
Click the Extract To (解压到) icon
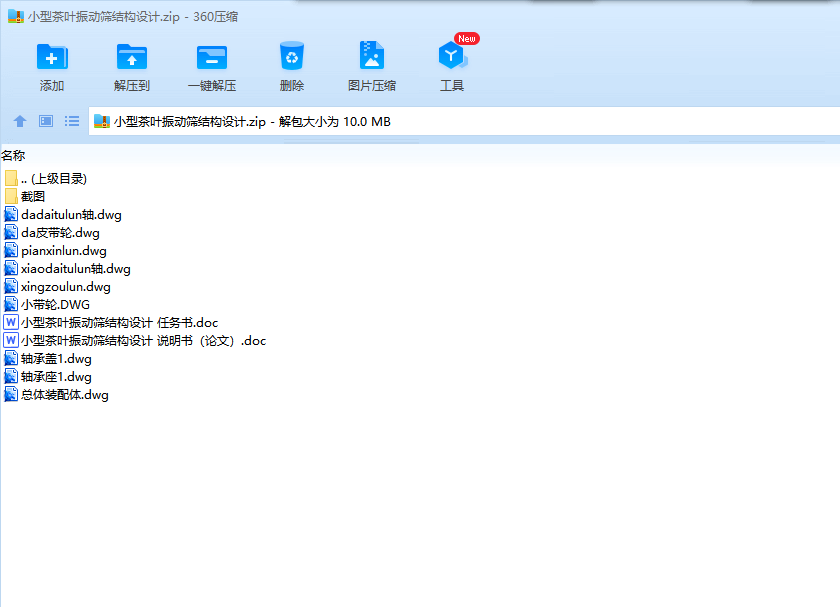pos(132,57)
